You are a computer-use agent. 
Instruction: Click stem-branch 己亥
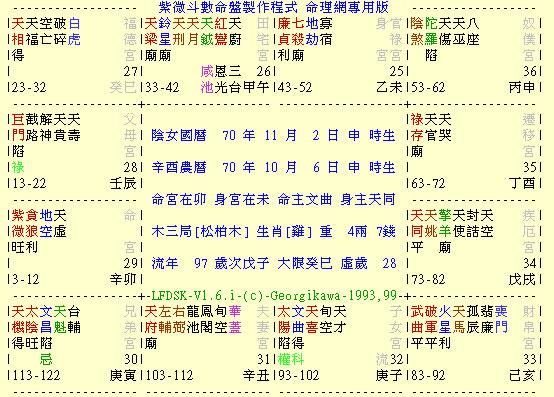pos(522,375)
